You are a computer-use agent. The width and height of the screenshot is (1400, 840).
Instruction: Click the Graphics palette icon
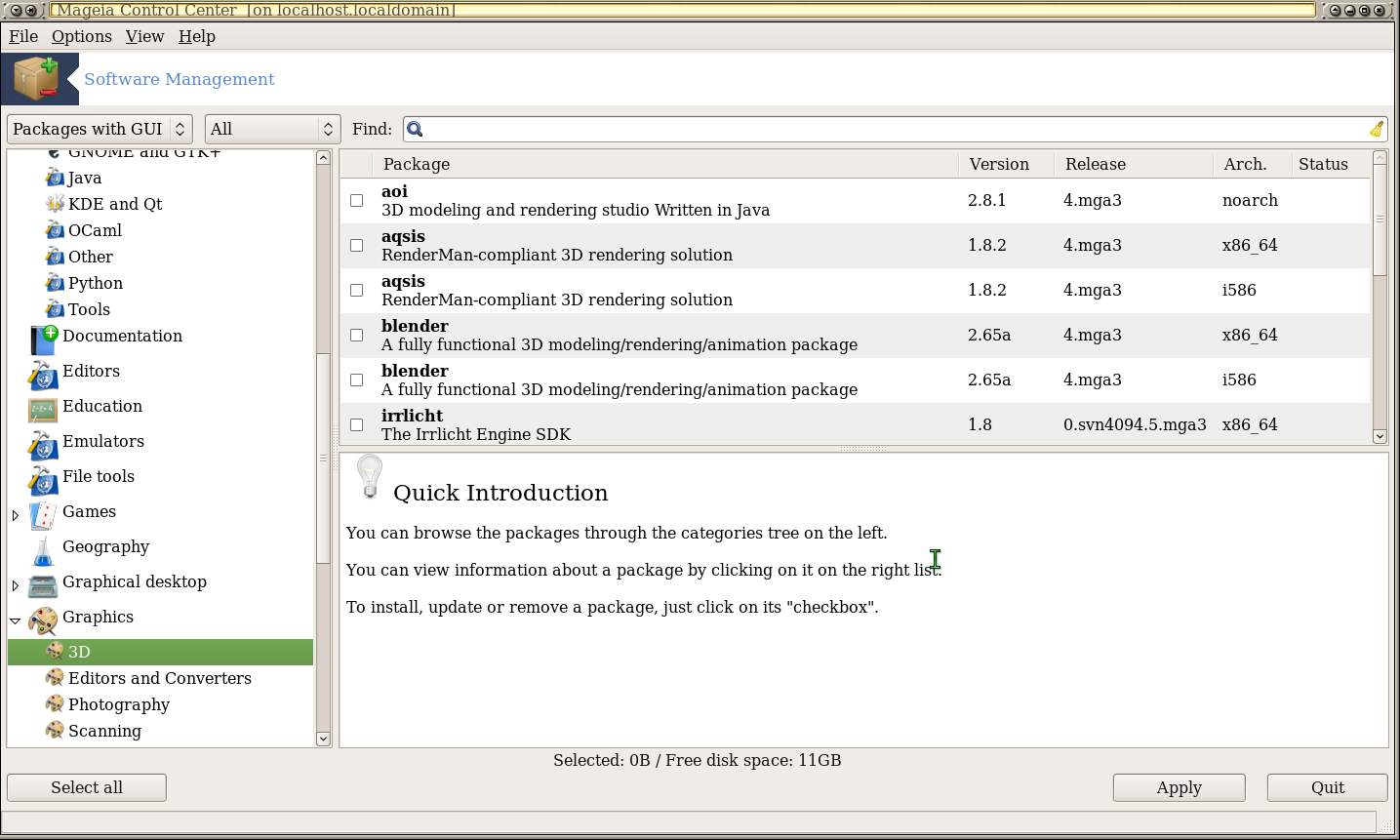click(43, 620)
